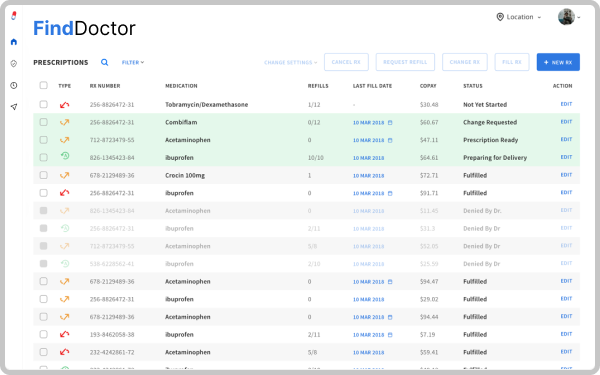
Task: Open the Location dropdown
Action: [519, 17]
